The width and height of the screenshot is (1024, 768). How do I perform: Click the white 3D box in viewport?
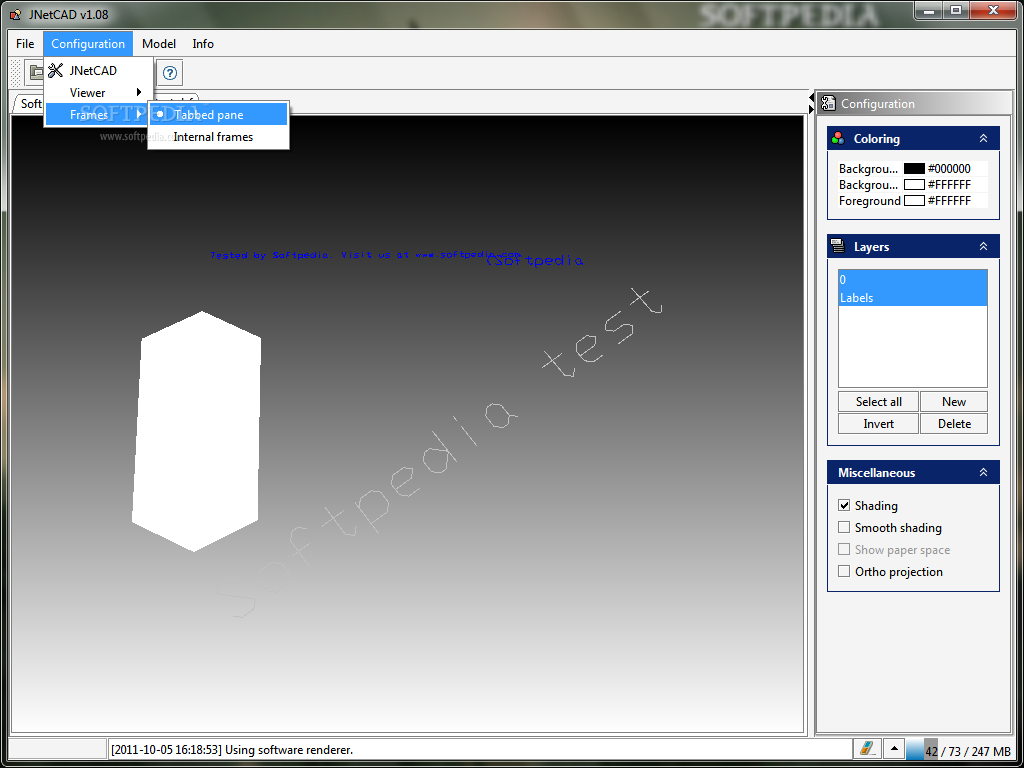coord(197,431)
